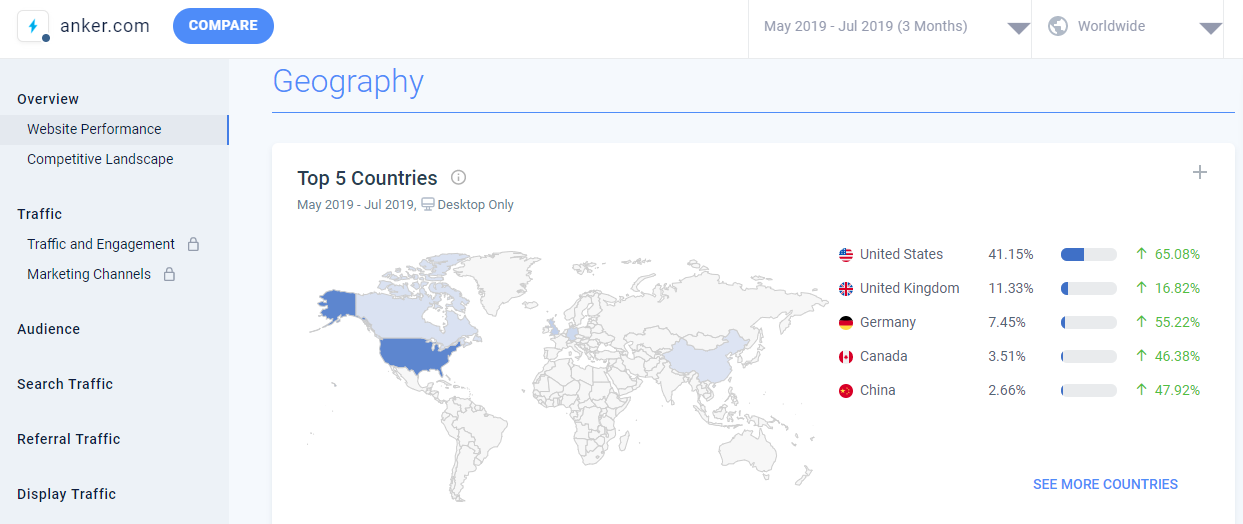
Task: Click the lock icon next to Marketing Channels
Action: (x=170, y=274)
